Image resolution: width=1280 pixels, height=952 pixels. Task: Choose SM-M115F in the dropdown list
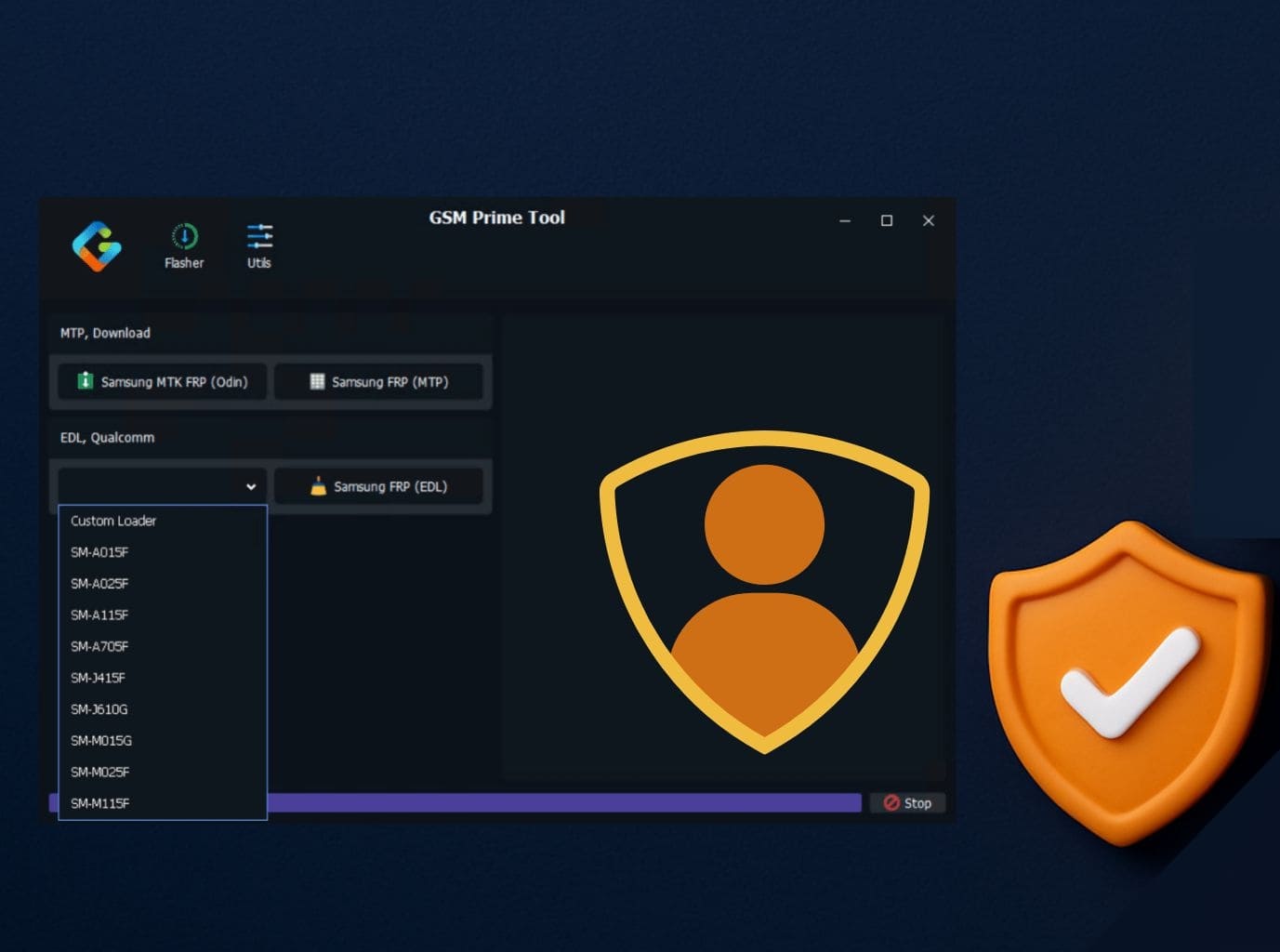pos(163,803)
